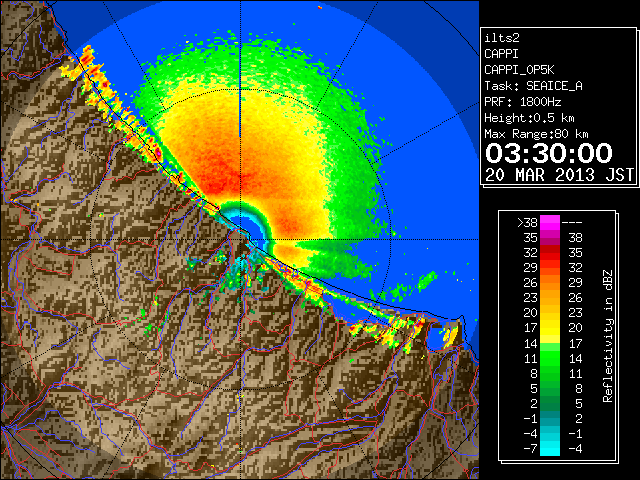The height and width of the screenshot is (480, 640).
Task: Click the 'PRF: 1800Hz' text
Action: [x=523, y=102]
